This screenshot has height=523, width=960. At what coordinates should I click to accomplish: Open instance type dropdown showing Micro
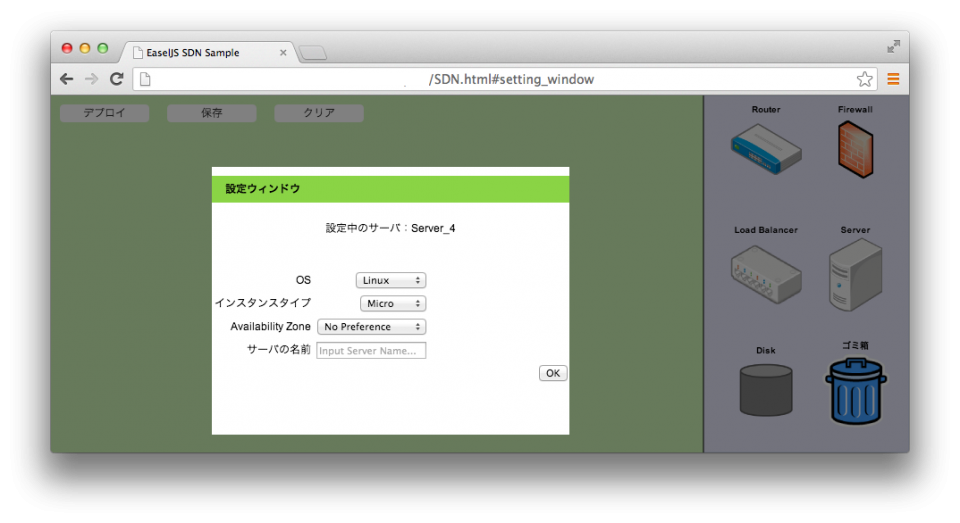point(392,303)
